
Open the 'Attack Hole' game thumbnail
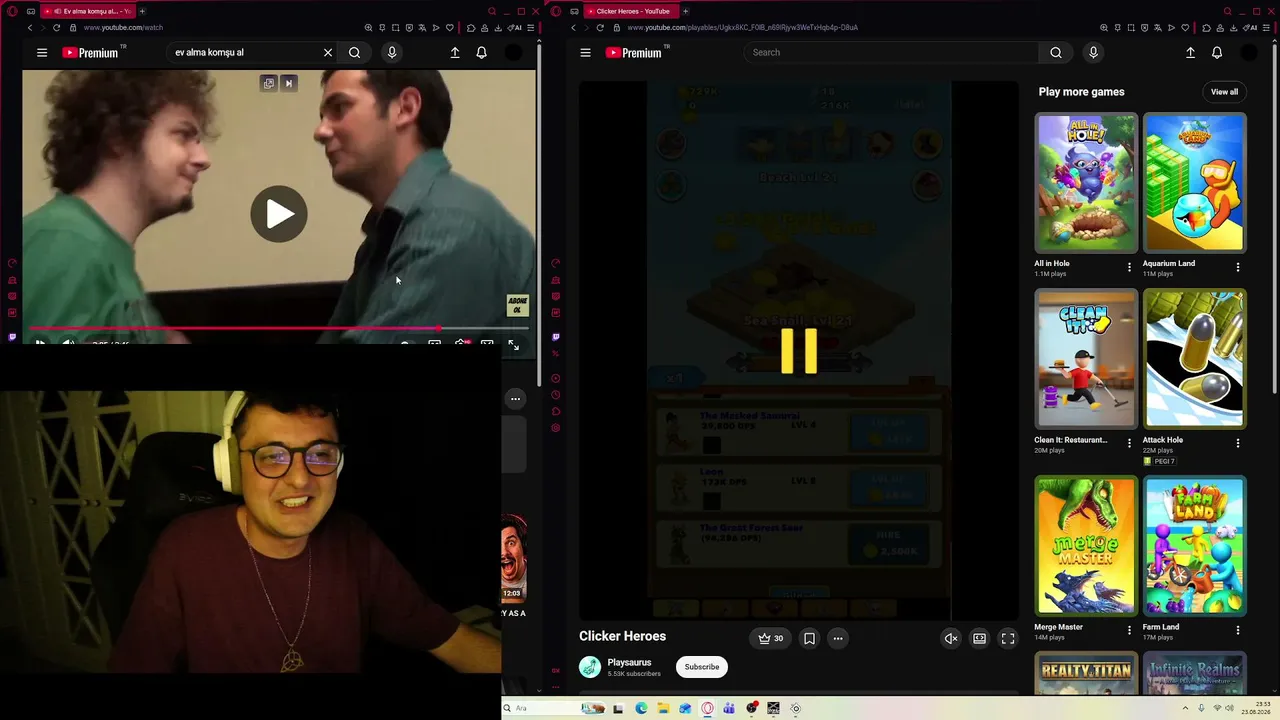tap(1195, 358)
